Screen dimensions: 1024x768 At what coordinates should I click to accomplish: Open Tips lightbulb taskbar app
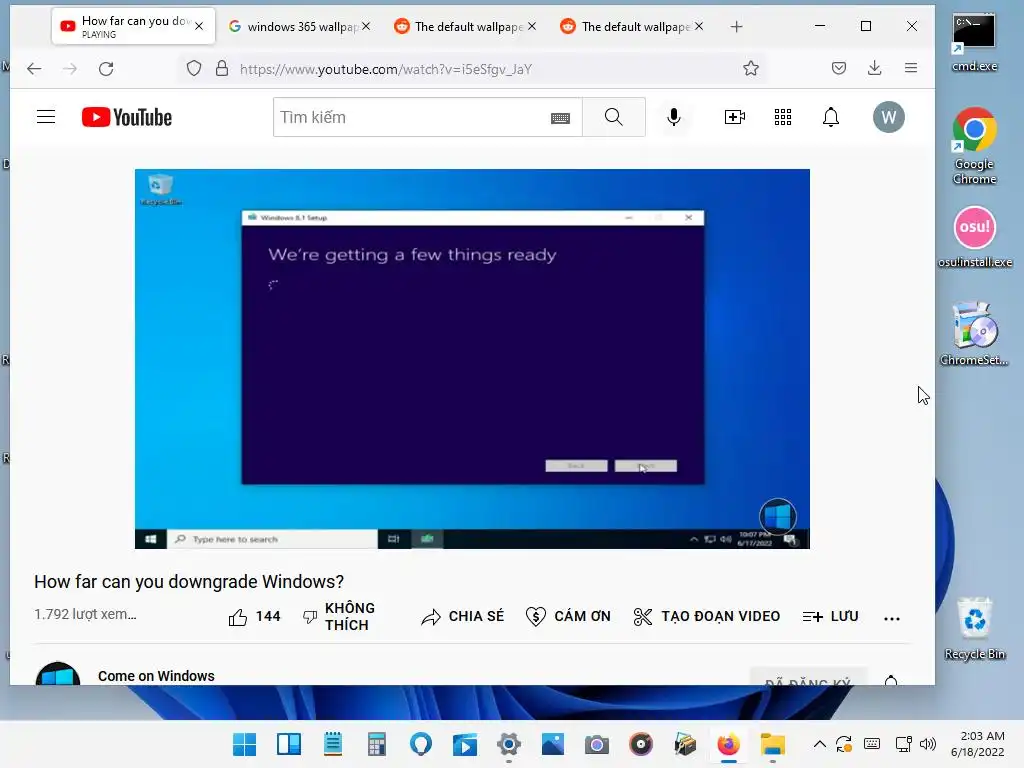(421, 744)
